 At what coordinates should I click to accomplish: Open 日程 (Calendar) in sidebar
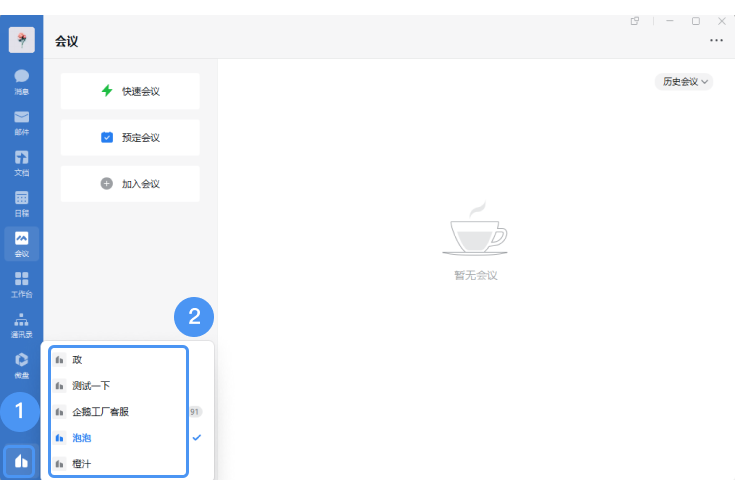(x=21, y=203)
